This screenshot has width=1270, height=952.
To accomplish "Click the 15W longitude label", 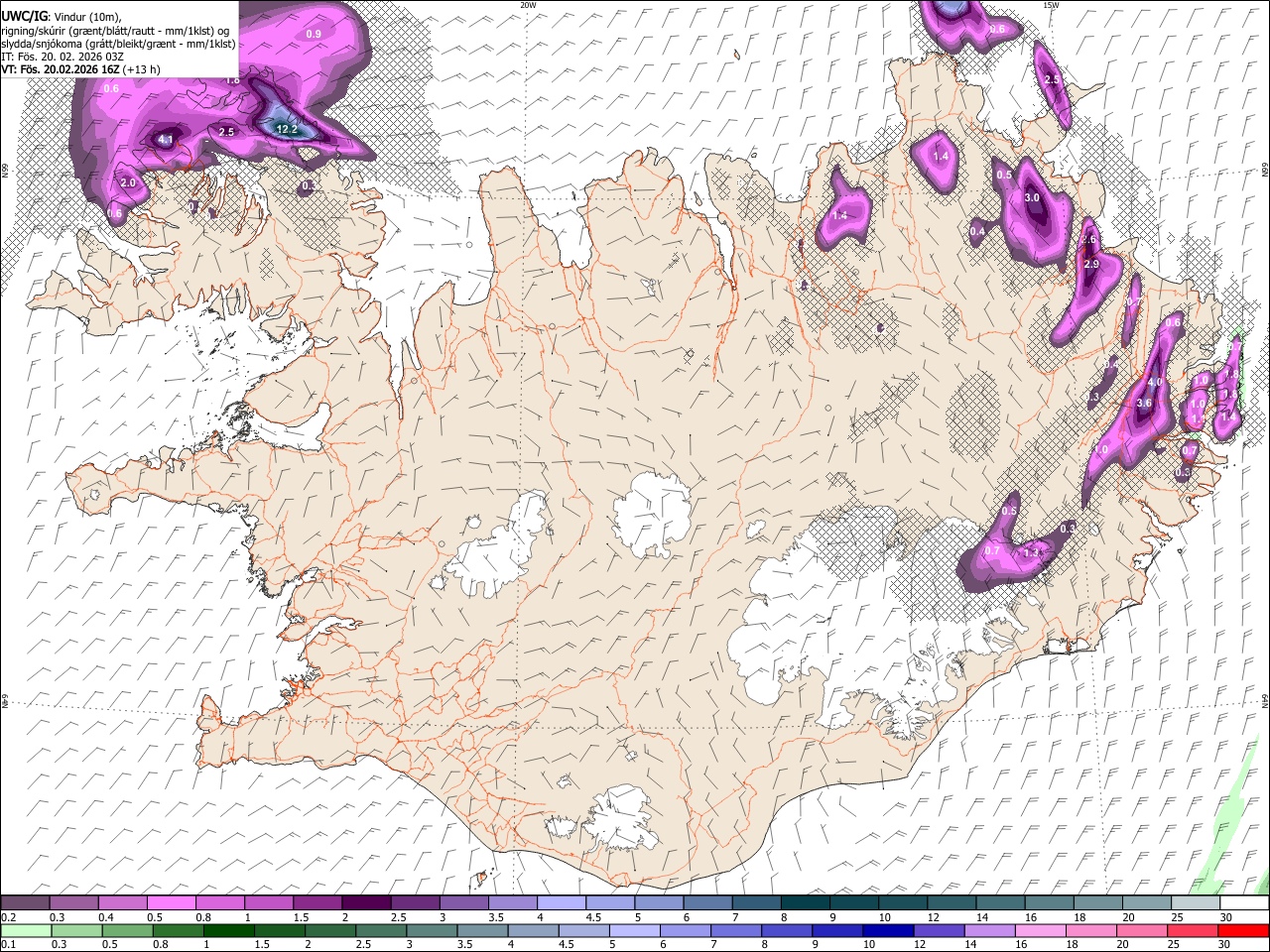I will coord(1050,5).
